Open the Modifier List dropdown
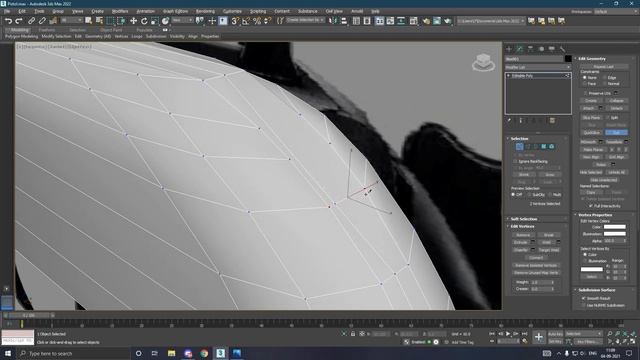Viewport: 640px width, 360px height. (538, 67)
